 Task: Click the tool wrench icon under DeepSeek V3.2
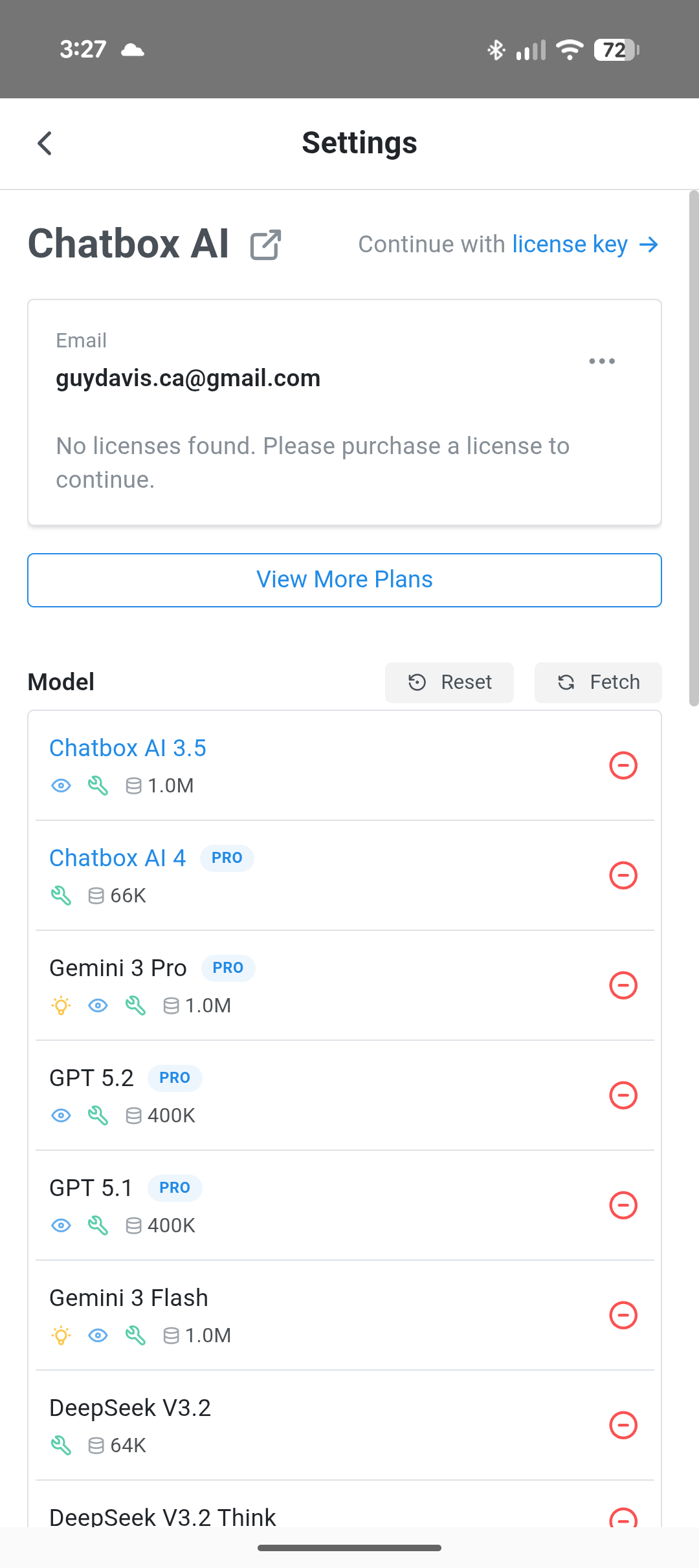click(61, 1445)
